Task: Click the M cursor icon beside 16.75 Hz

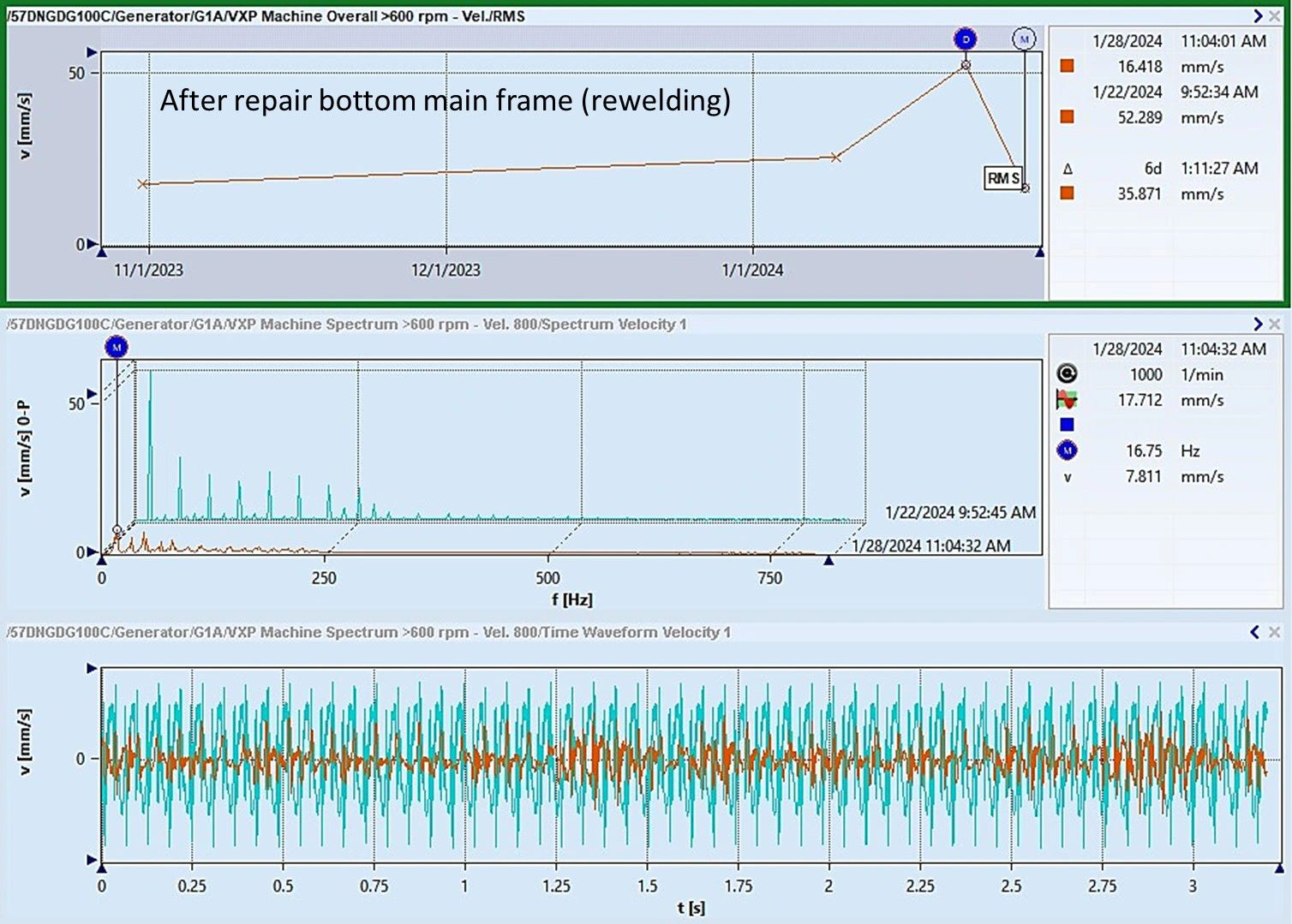Action: pos(1067,450)
